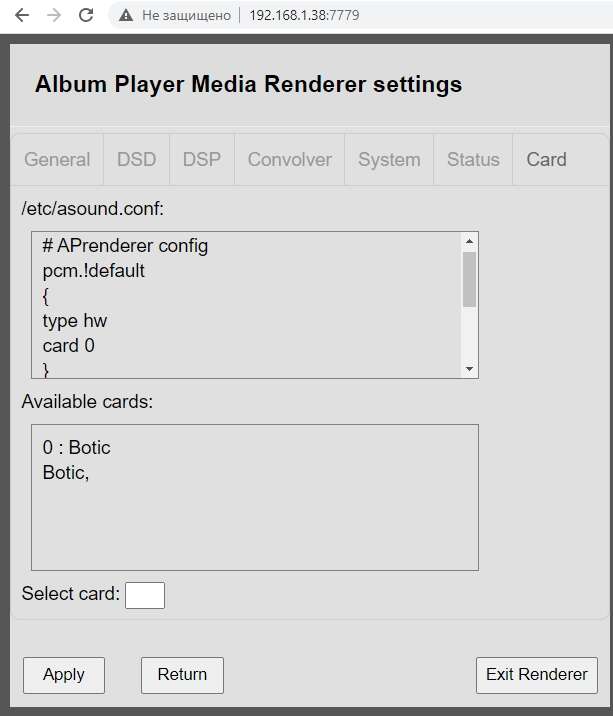613x716 pixels.
Task: Click the Apply button
Action: coord(64,675)
